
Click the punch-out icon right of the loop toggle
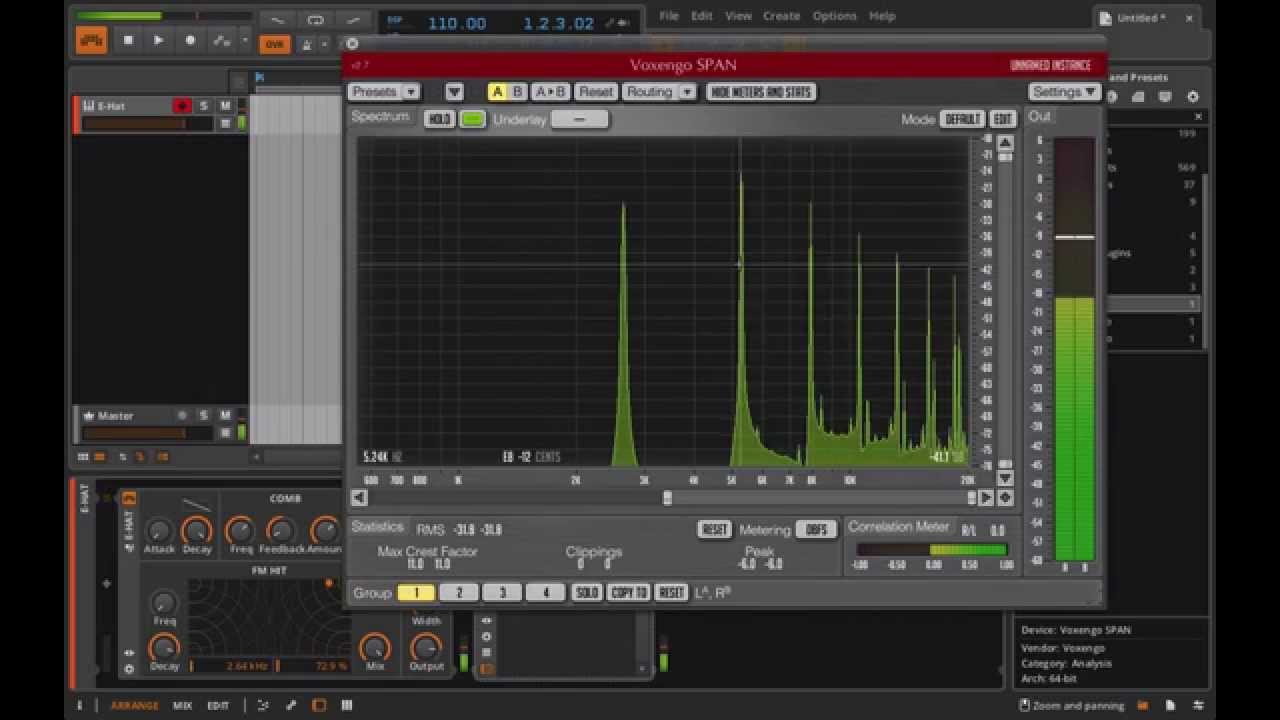point(353,20)
